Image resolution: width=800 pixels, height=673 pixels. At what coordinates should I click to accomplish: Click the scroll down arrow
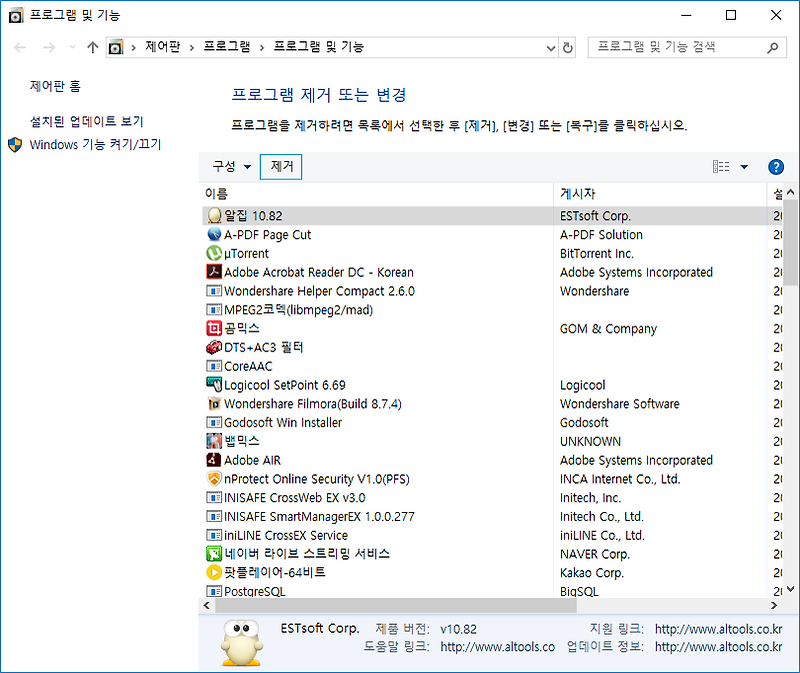click(x=790, y=589)
